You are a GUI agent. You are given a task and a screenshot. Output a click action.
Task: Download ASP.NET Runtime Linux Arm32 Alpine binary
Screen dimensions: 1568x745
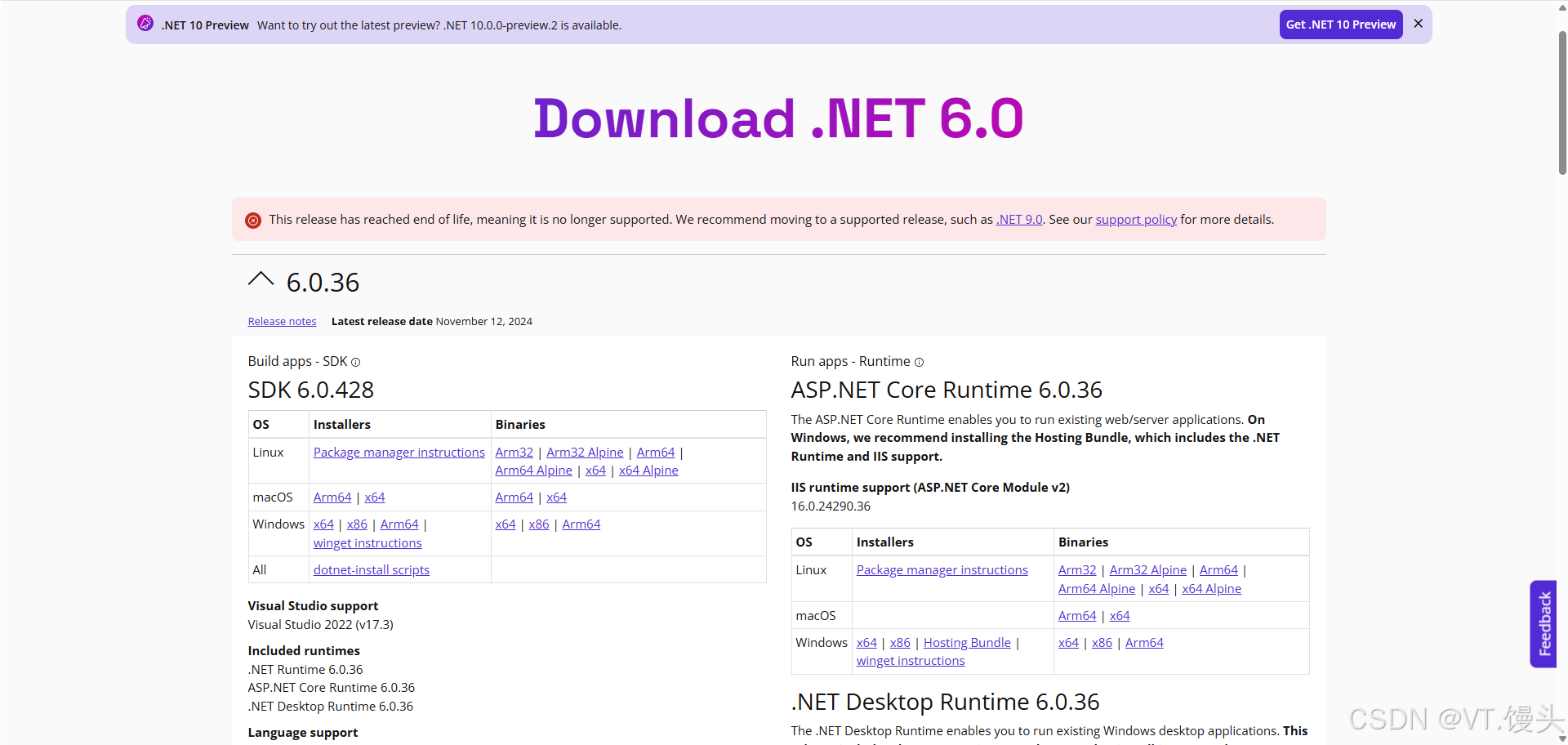pos(1147,569)
